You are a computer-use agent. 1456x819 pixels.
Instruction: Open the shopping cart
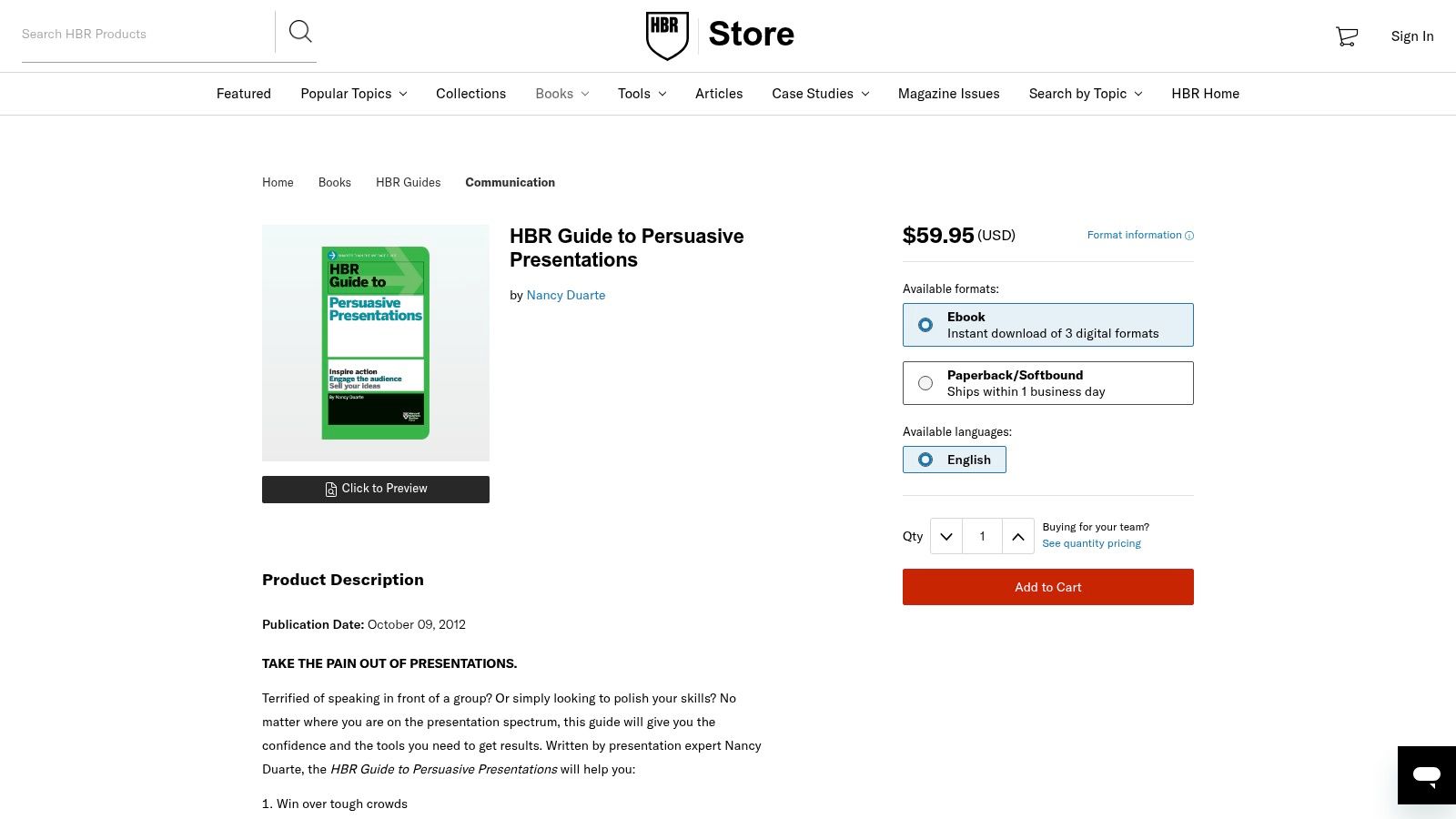[1346, 36]
